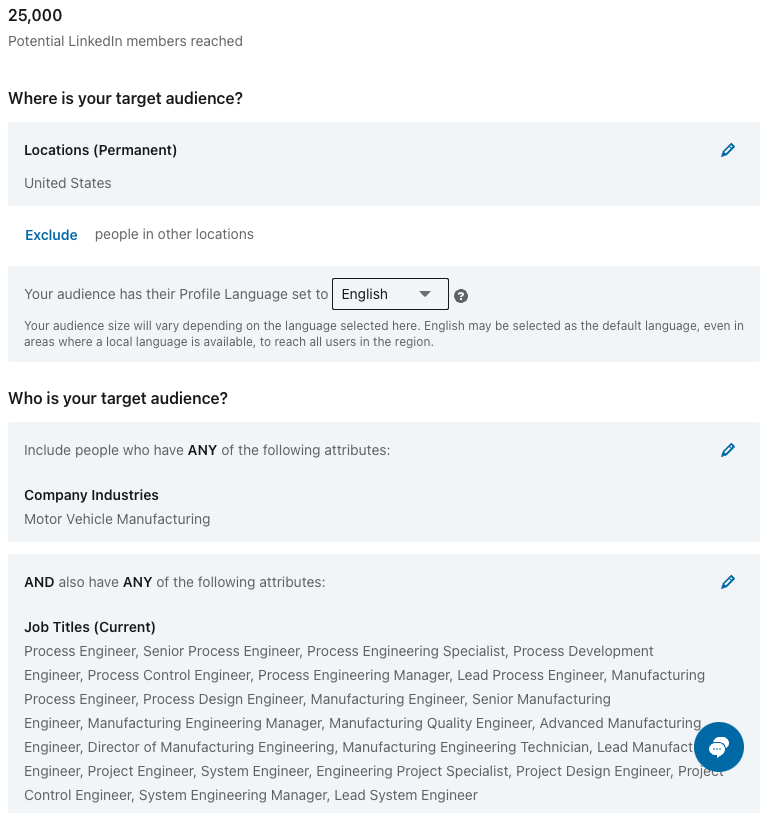This screenshot has width=770, height=813.
Task: Click the Motor Vehicle Manufacturing industry
Action: pyautogui.click(x=117, y=519)
